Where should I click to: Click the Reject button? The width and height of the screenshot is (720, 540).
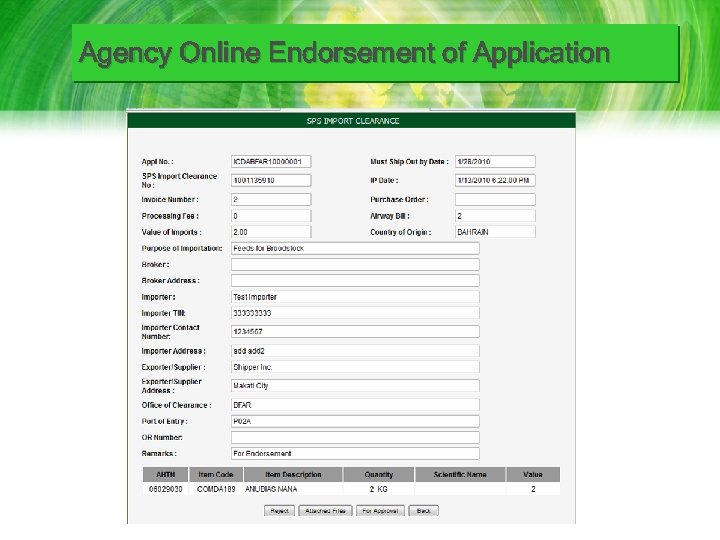pos(279,511)
